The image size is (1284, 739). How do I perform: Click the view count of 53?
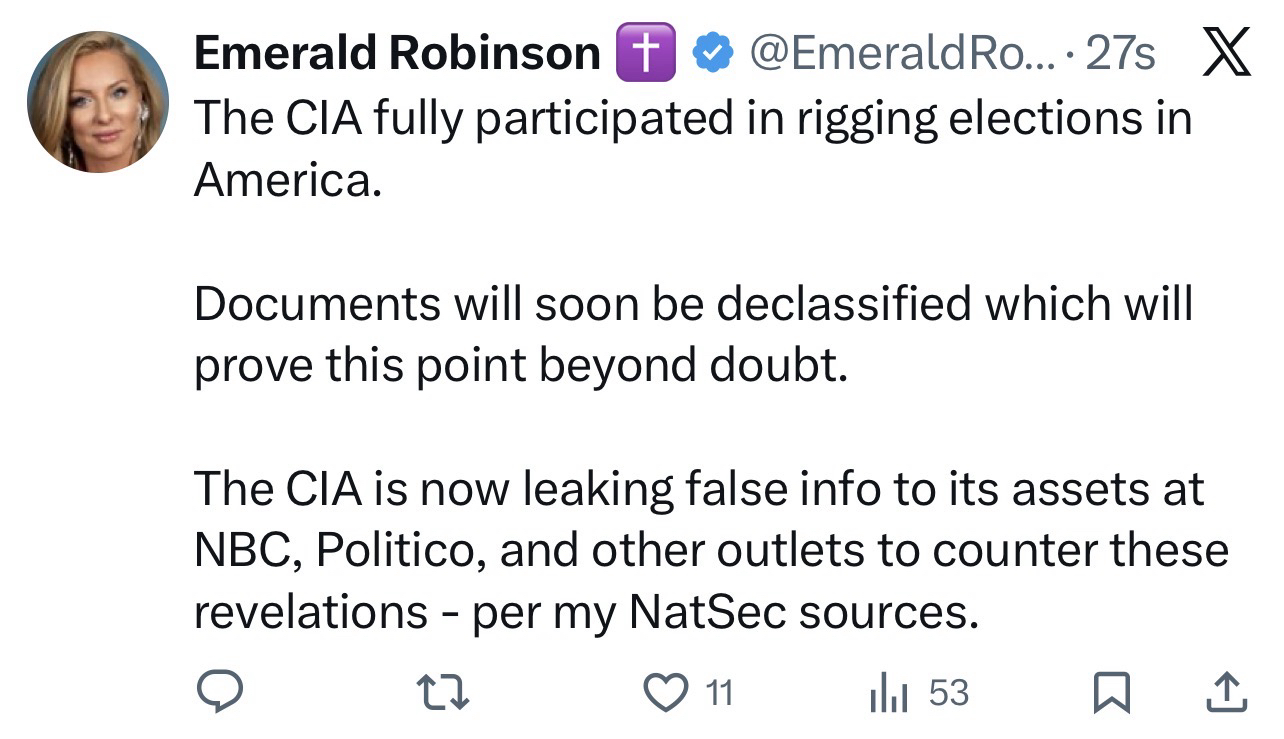point(949,693)
